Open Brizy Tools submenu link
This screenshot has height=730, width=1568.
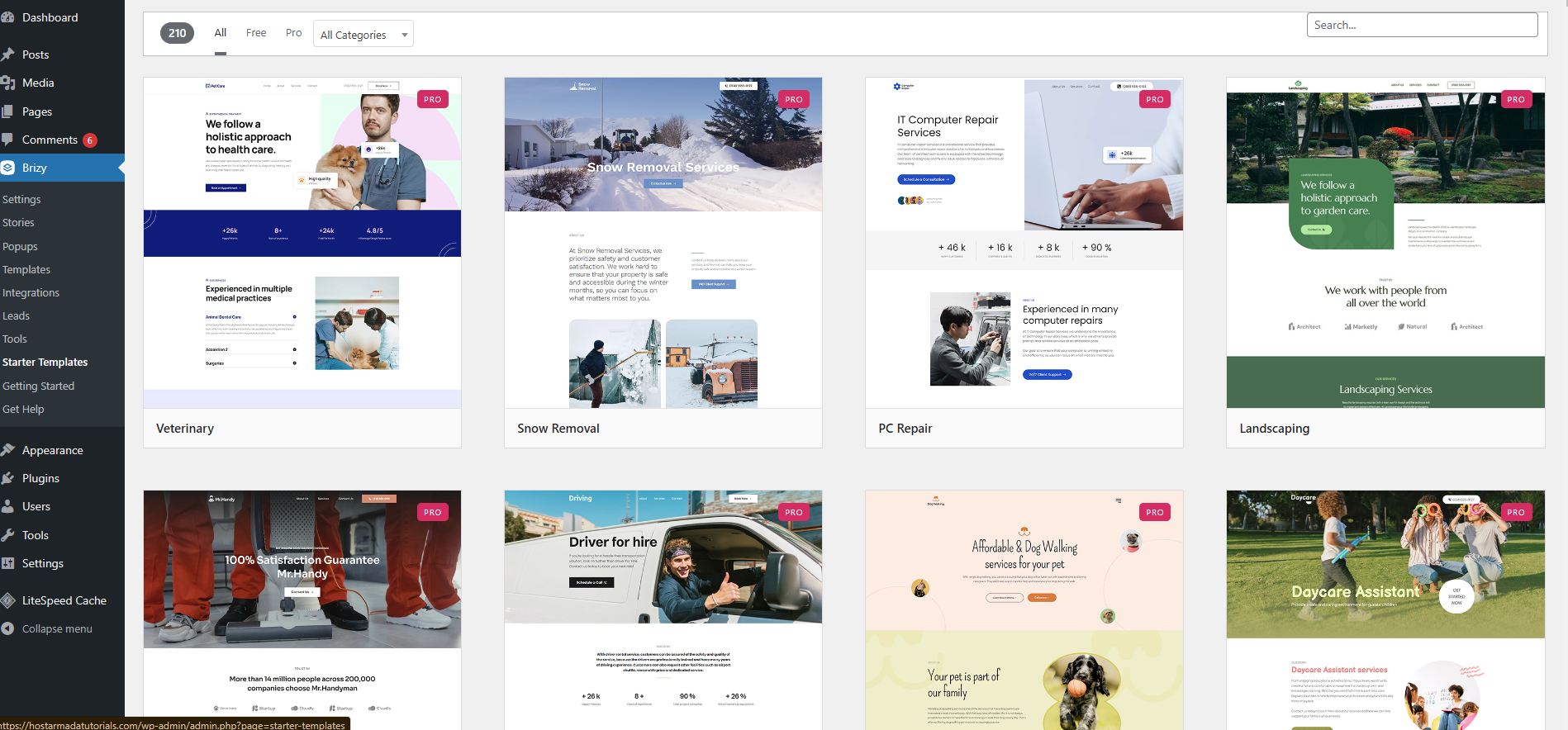[x=15, y=339]
